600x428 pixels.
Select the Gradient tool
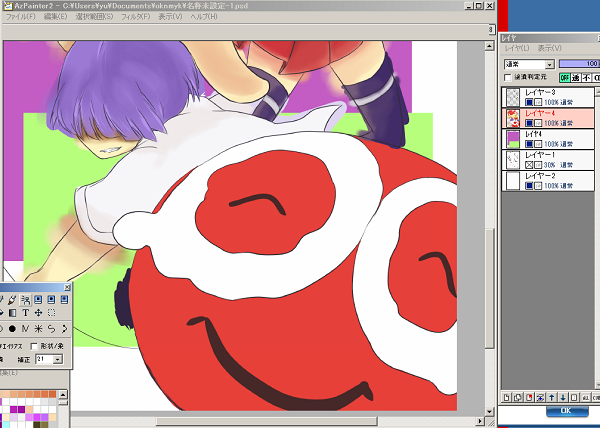(x=12, y=313)
